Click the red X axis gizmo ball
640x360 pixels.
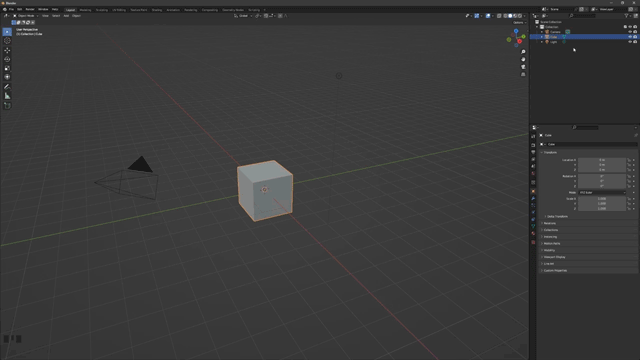pos(520,41)
